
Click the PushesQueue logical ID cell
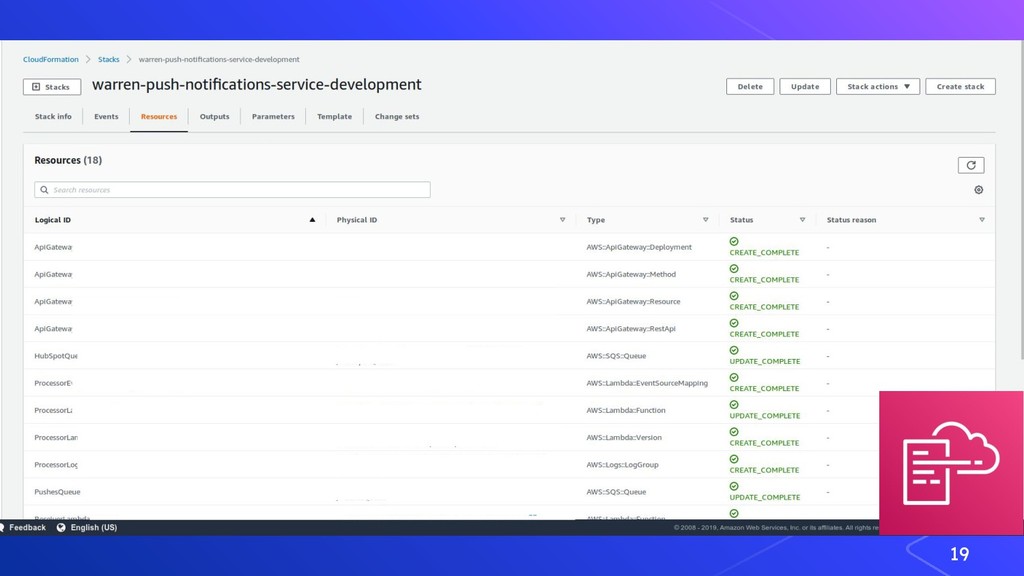point(57,492)
